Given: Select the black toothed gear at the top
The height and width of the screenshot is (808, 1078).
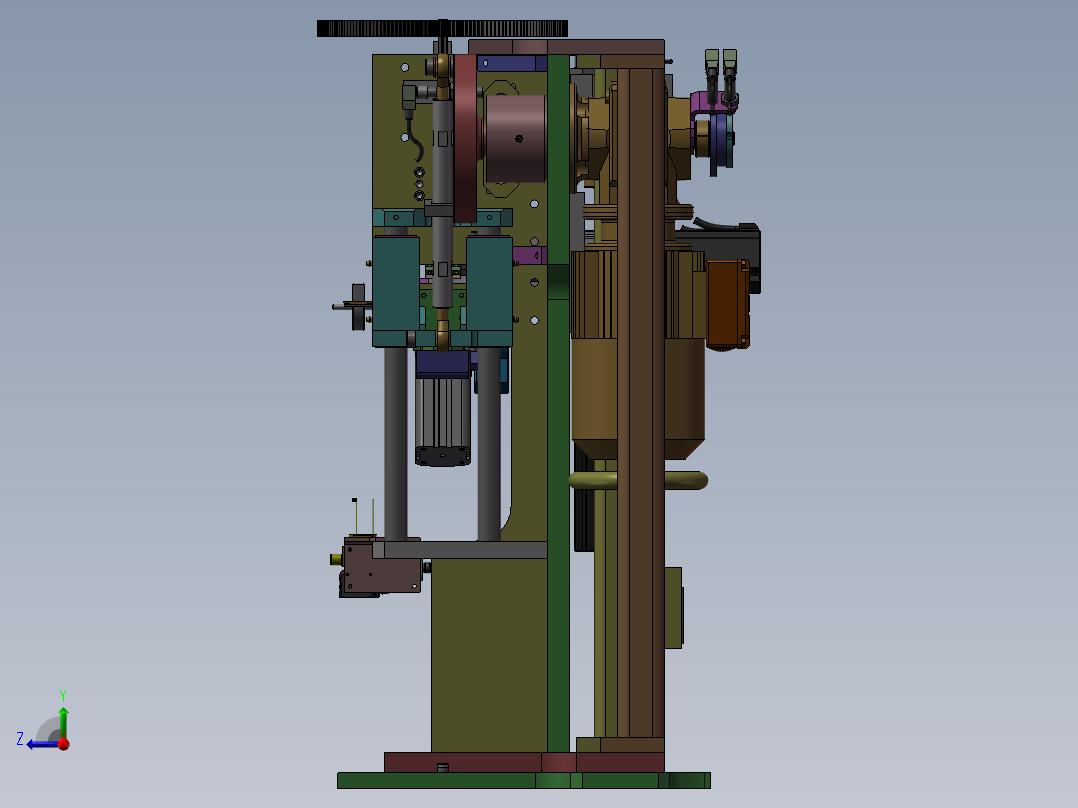Looking at the screenshot, I should tap(442, 28).
